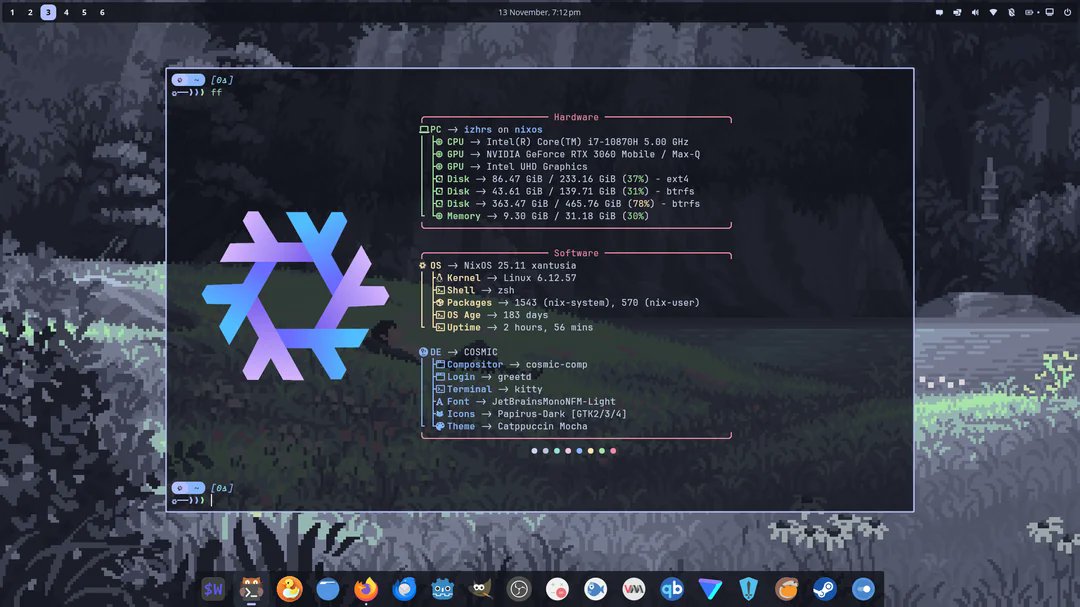Screen dimensions: 1080x607
Task: Launch the yellow duck app from dock
Action: (289, 589)
